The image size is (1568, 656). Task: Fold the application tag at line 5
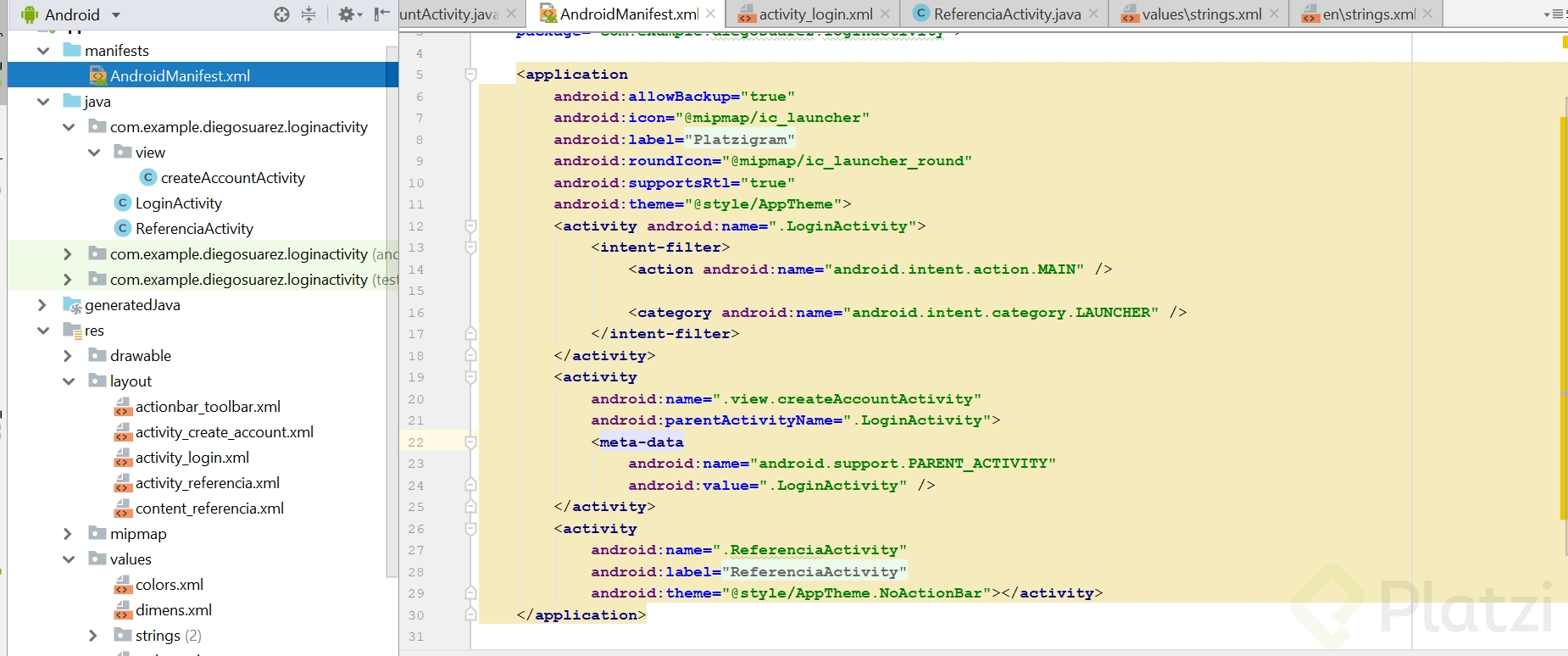coord(470,75)
